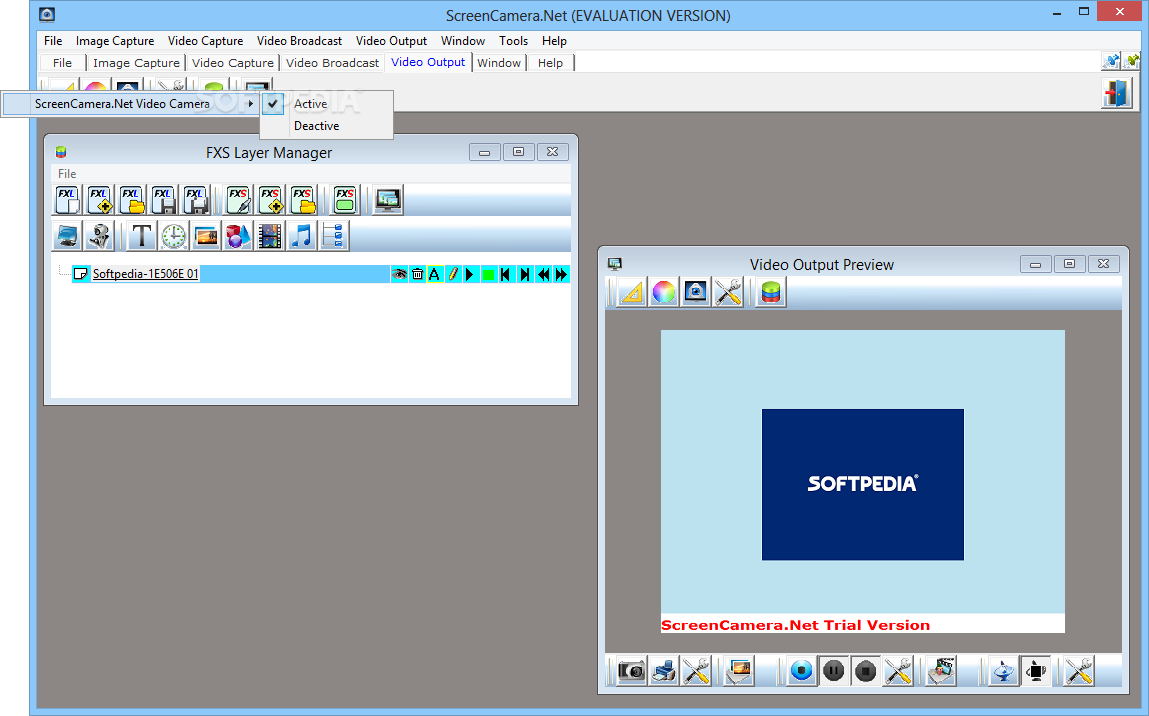Start recording with the blue record button
The width and height of the screenshot is (1149, 716).
[802, 671]
